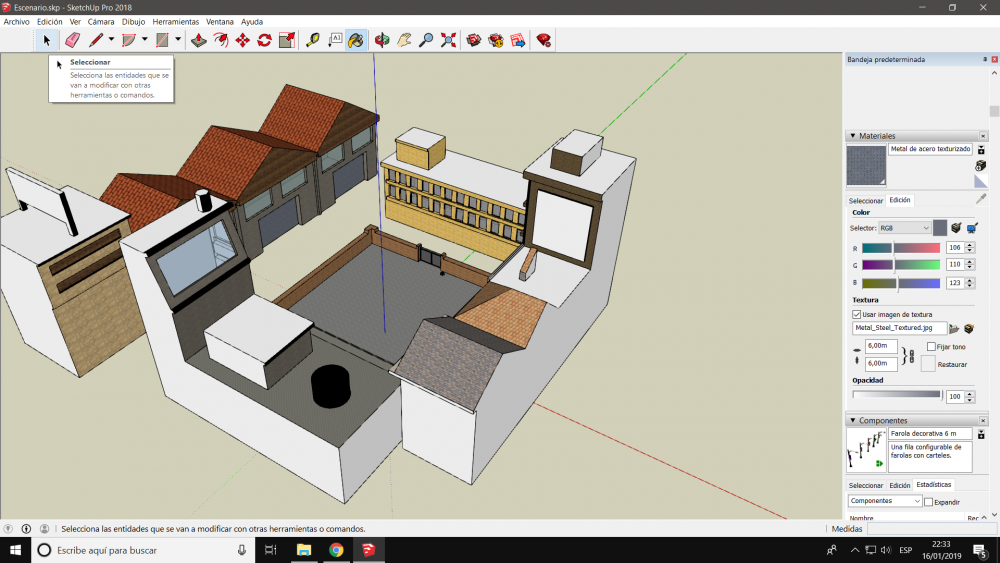Collapse the Materiales panel
Image resolution: width=1000 pixels, height=563 pixels.
click(853, 136)
